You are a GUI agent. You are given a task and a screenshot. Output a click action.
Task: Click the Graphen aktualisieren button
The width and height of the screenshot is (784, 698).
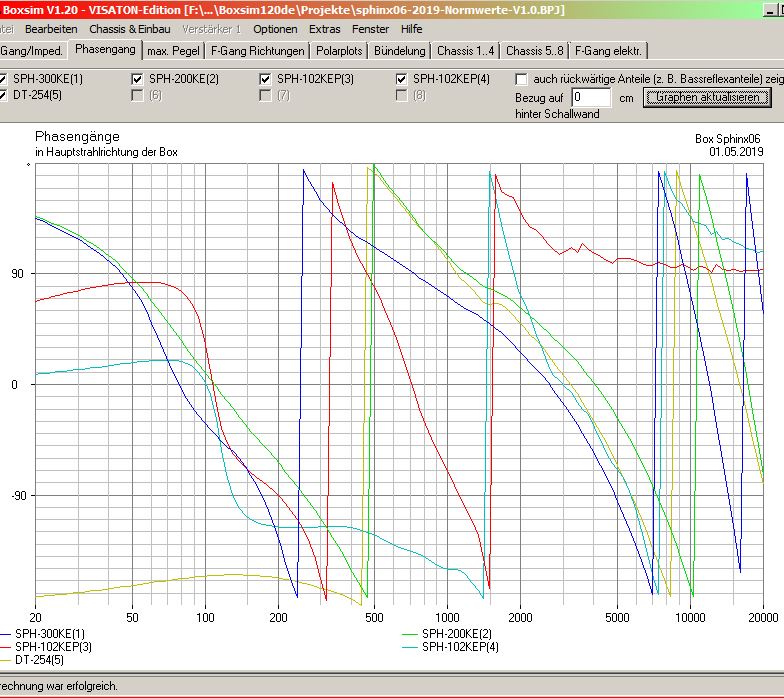(707, 97)
